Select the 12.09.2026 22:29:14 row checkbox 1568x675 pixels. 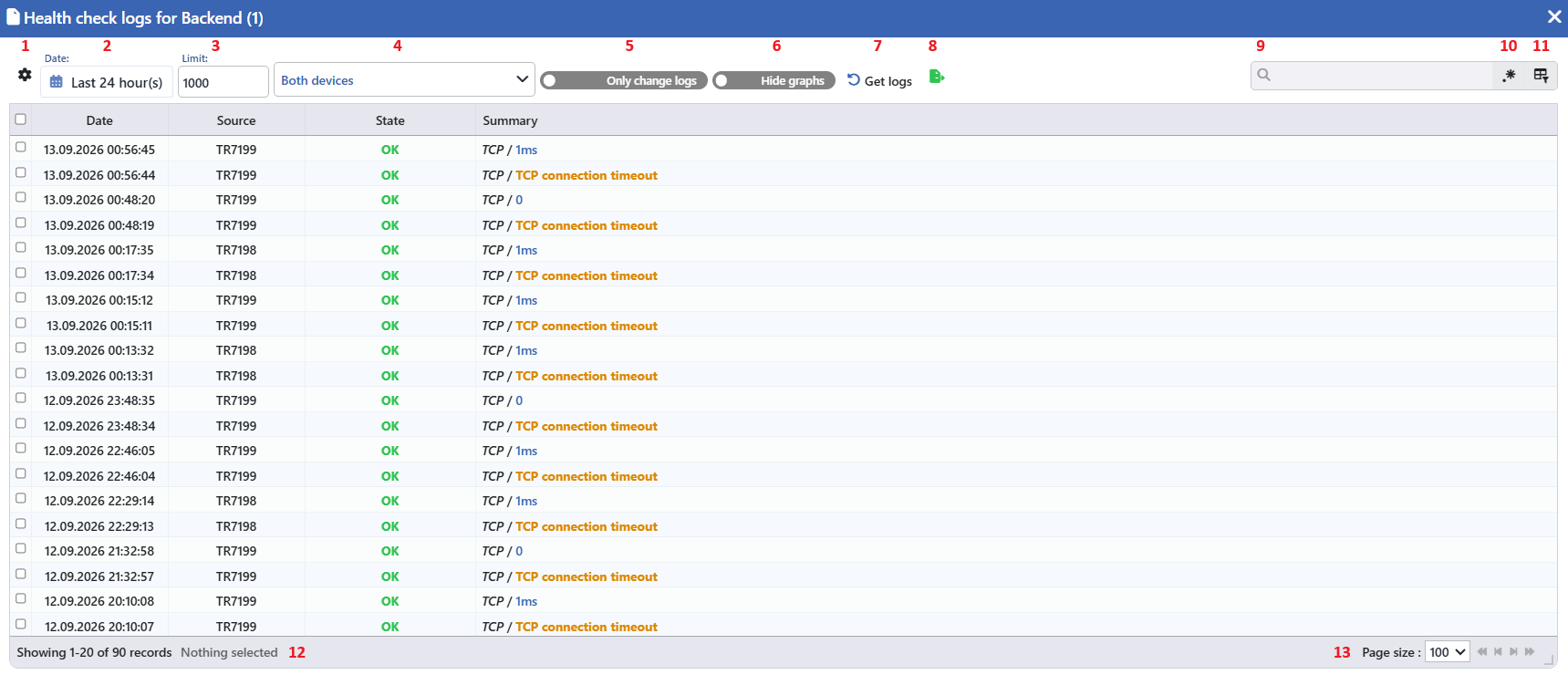pyautogui.click(x=21, y=498)
